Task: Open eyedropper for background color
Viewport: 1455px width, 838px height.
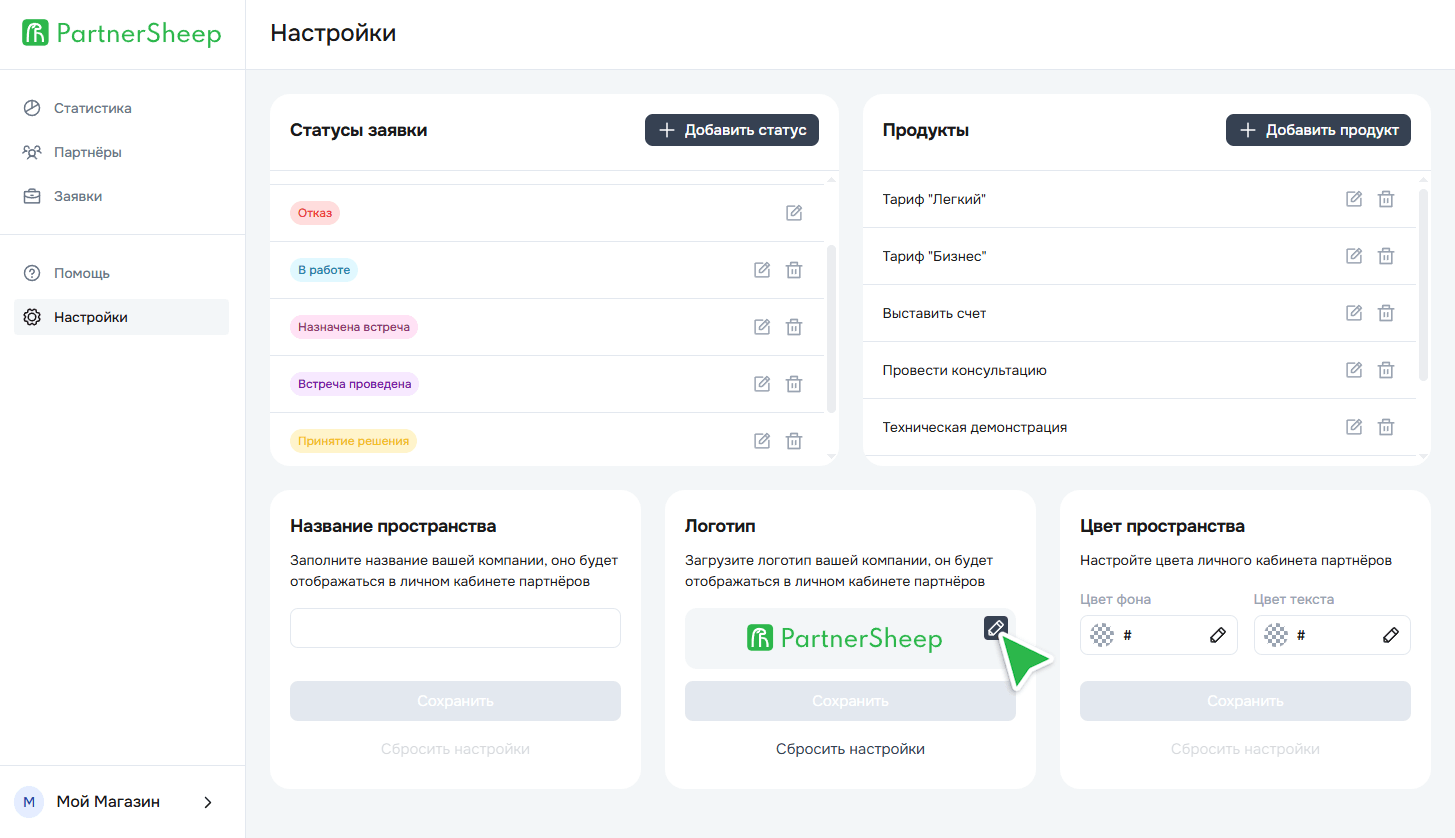Action: click(x=1217, y=635)
